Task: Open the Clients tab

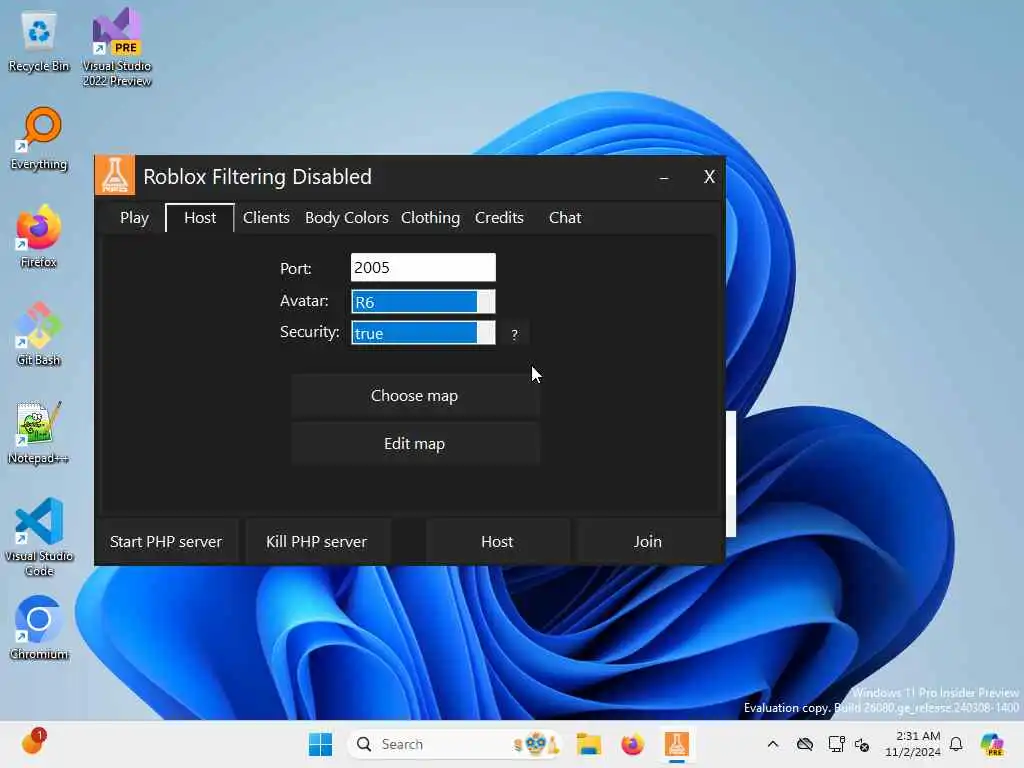Action: click(266, 217)
